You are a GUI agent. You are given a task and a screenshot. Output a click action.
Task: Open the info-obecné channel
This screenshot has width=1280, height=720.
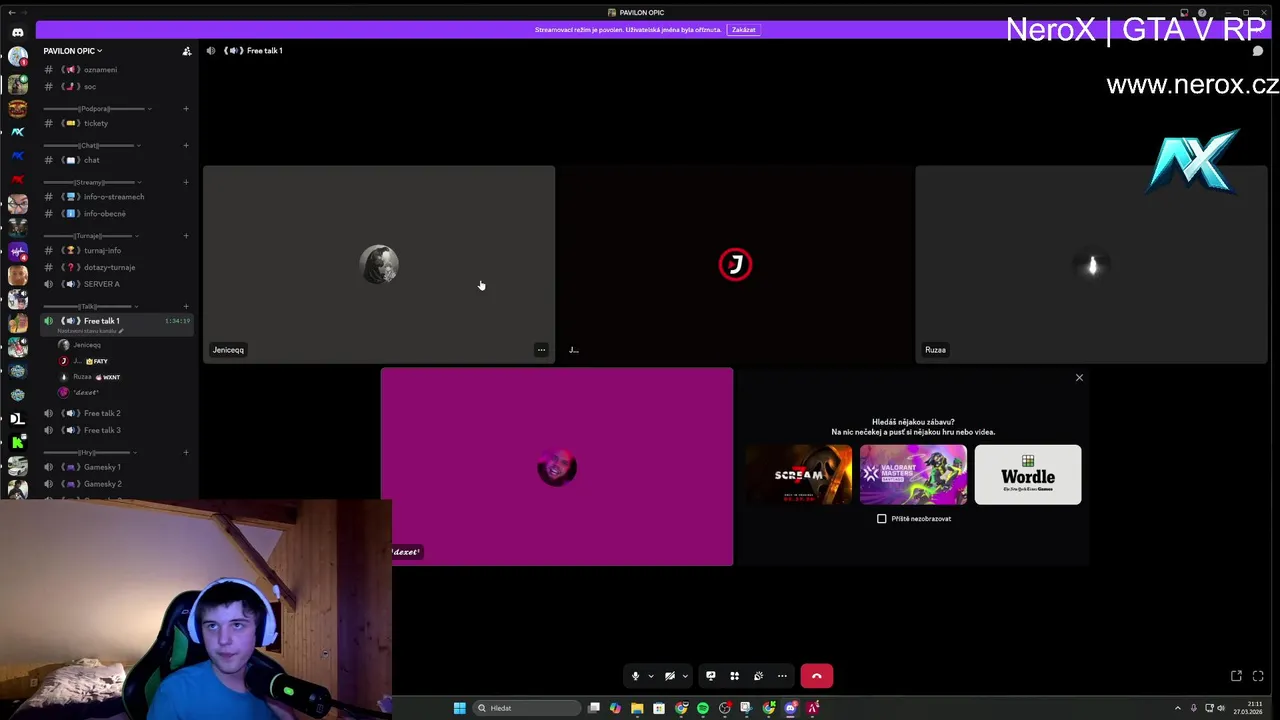coord(117,214)
